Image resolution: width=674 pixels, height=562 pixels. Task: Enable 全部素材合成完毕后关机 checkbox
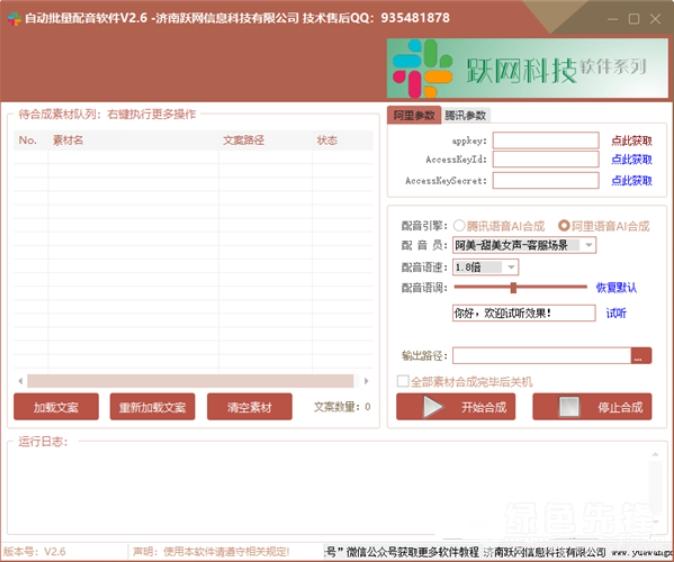click(x=403, y=381)
